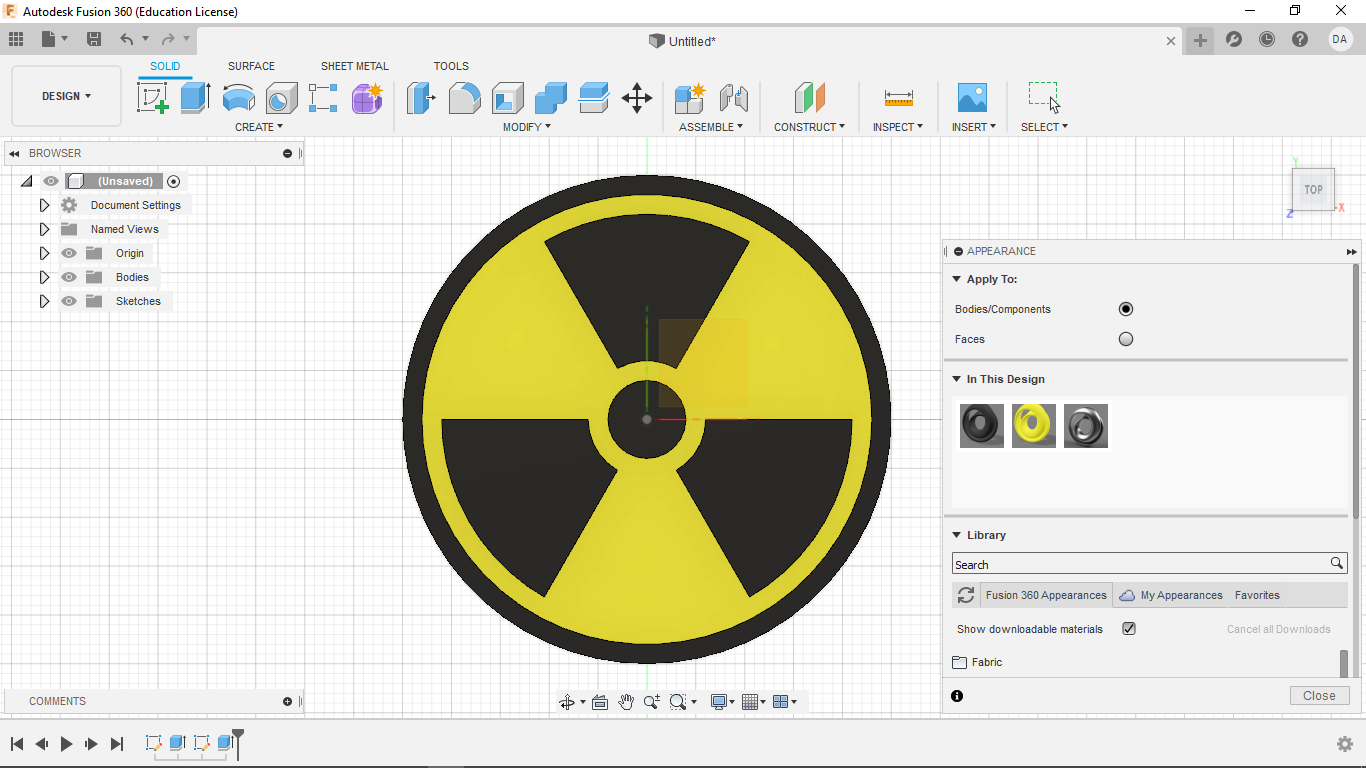Save the document with the disk icon
1366x768 pixels.
[93, 40]
